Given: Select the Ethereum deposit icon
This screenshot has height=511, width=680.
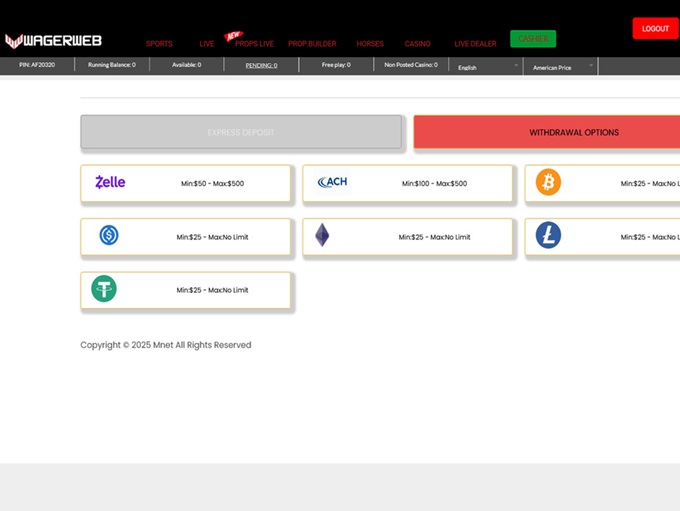Looking at the screenshot, I should click(x=322, y=236).
